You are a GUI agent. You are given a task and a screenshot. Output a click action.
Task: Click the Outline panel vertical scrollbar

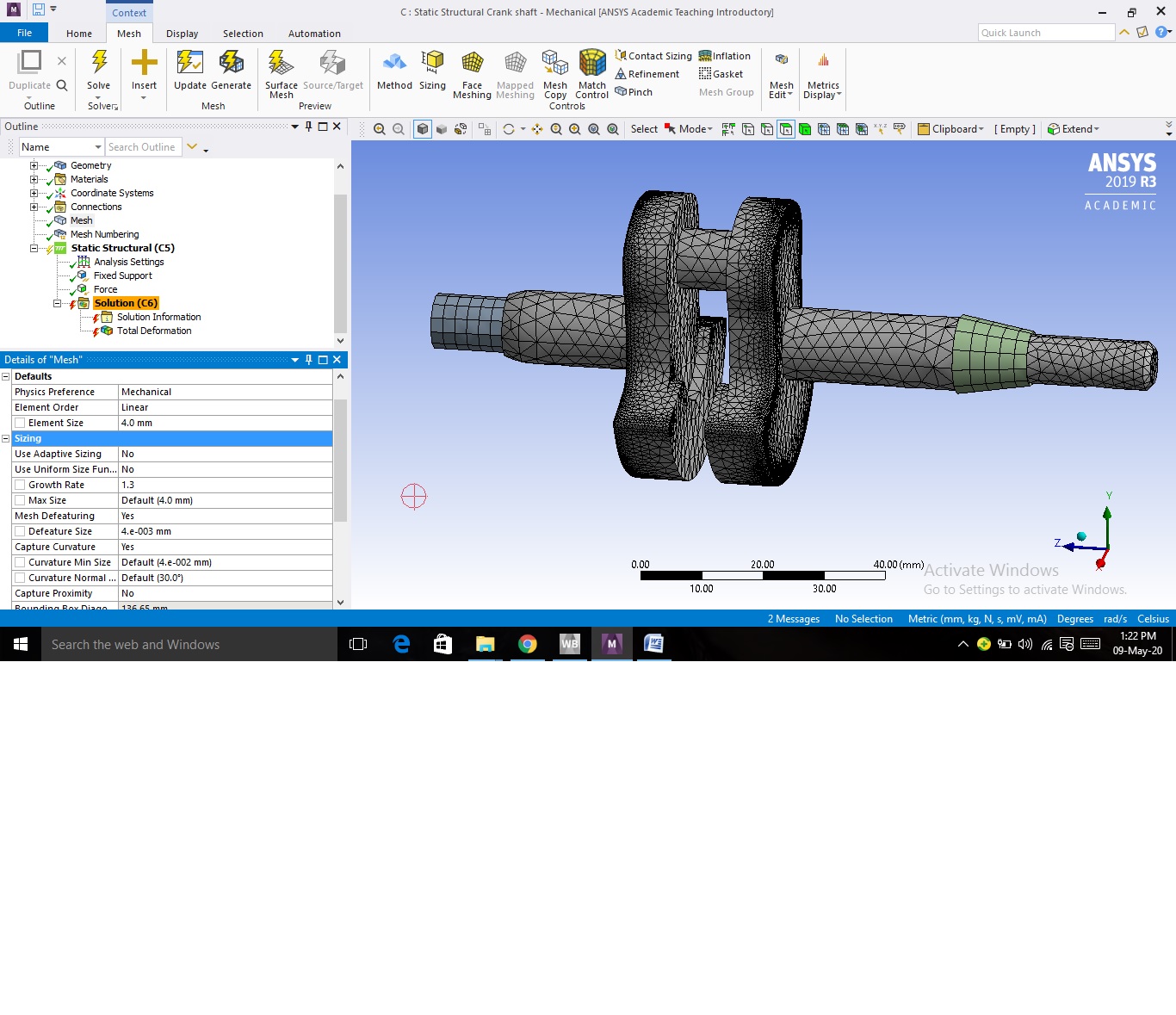tap(340, 263)
